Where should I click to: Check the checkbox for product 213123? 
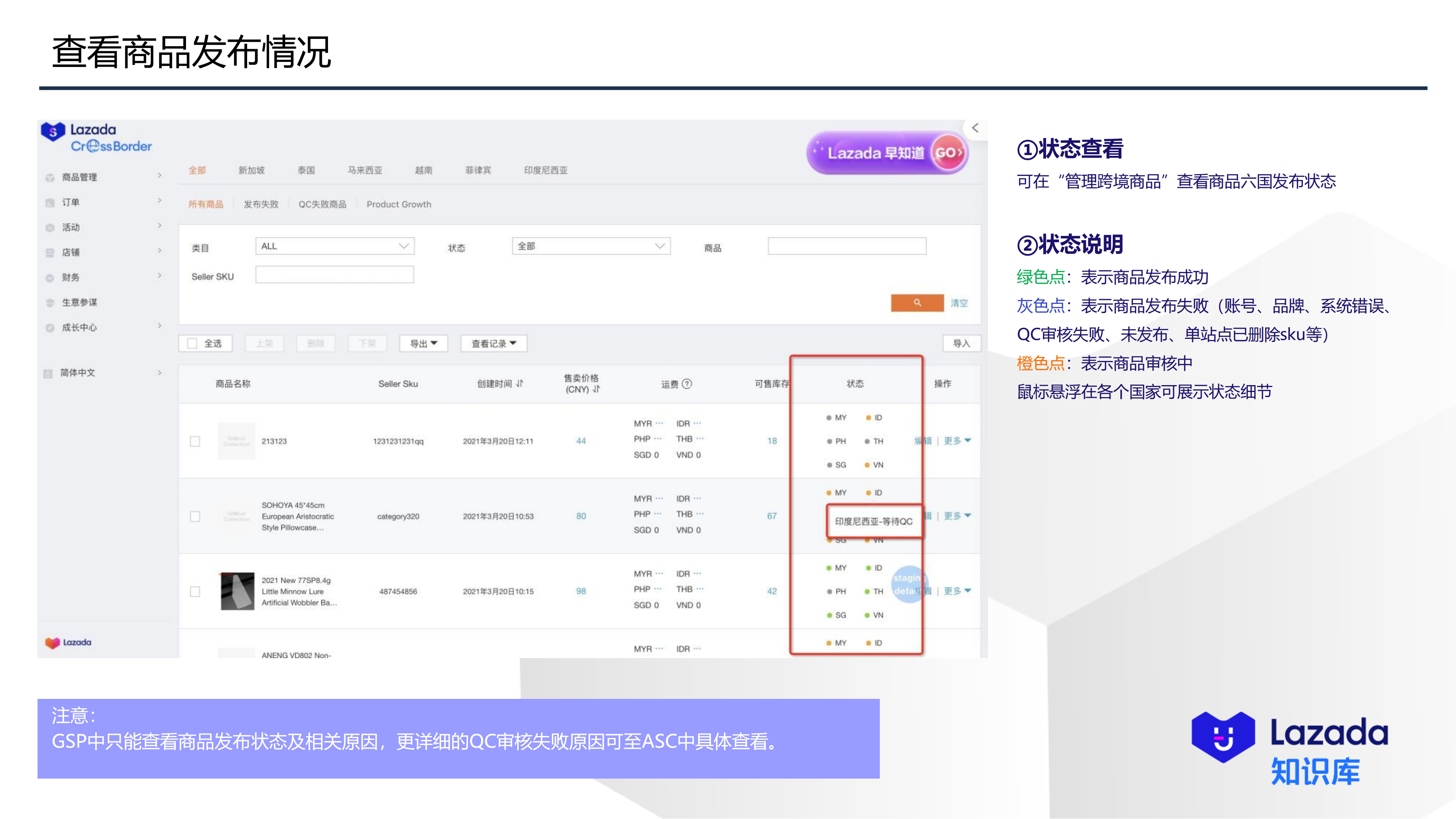195,442
